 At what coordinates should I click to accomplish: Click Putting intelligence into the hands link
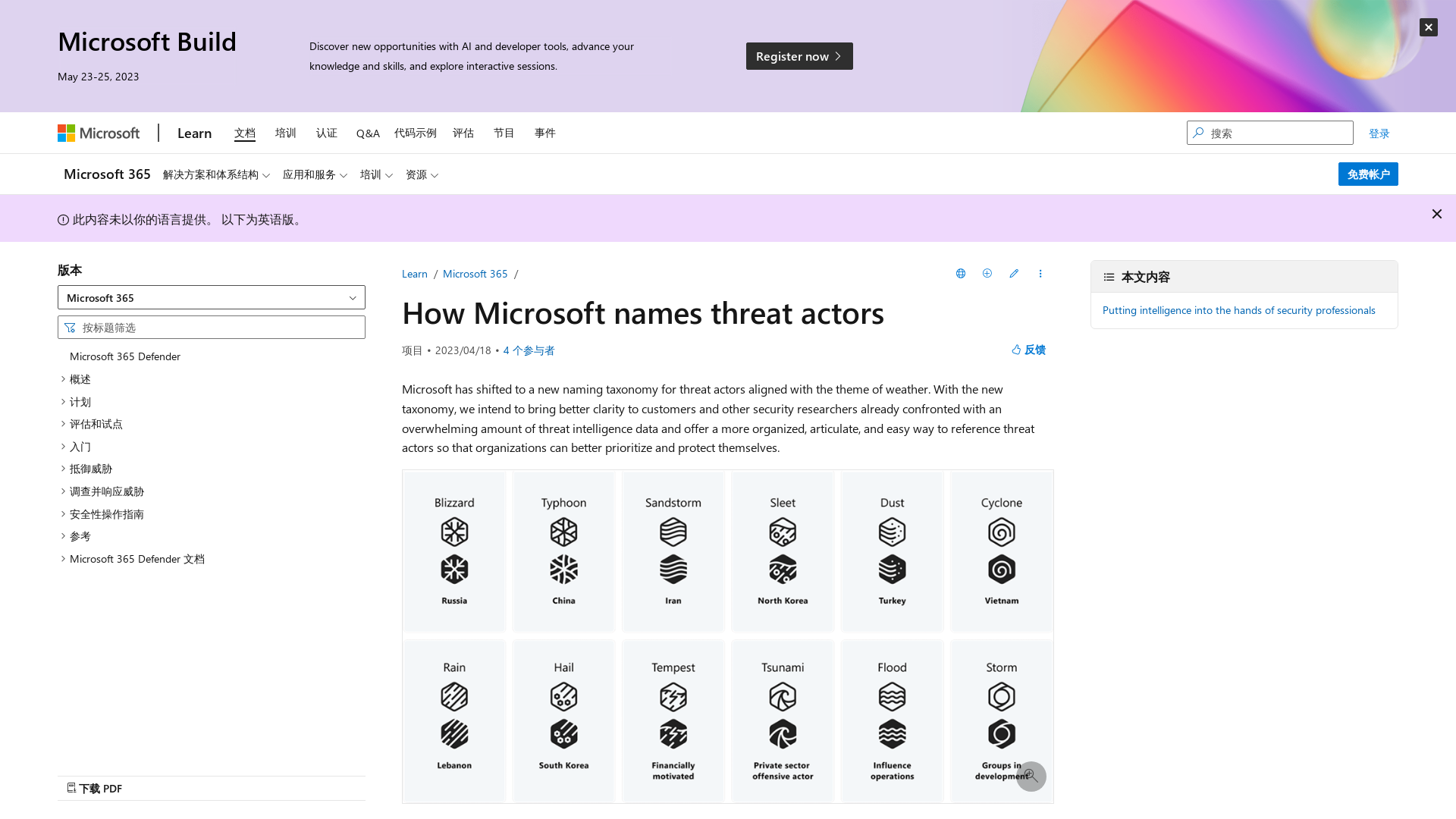tap(1238, 310)
